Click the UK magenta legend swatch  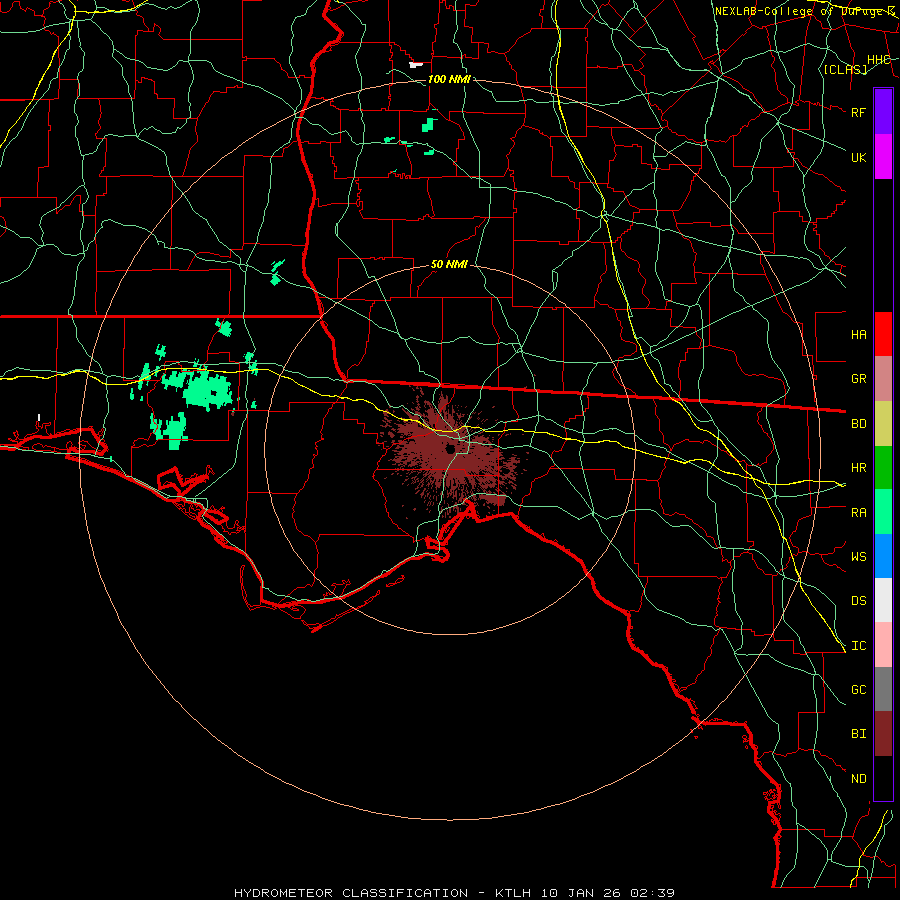click(x=883, y=157)
